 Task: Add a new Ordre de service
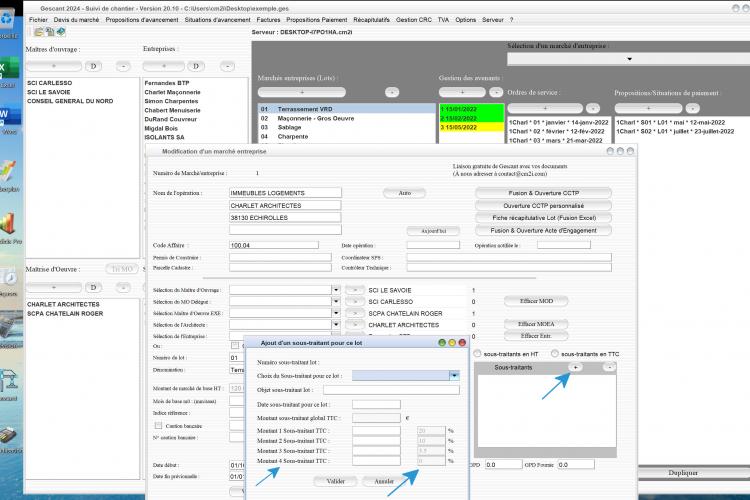545,108
